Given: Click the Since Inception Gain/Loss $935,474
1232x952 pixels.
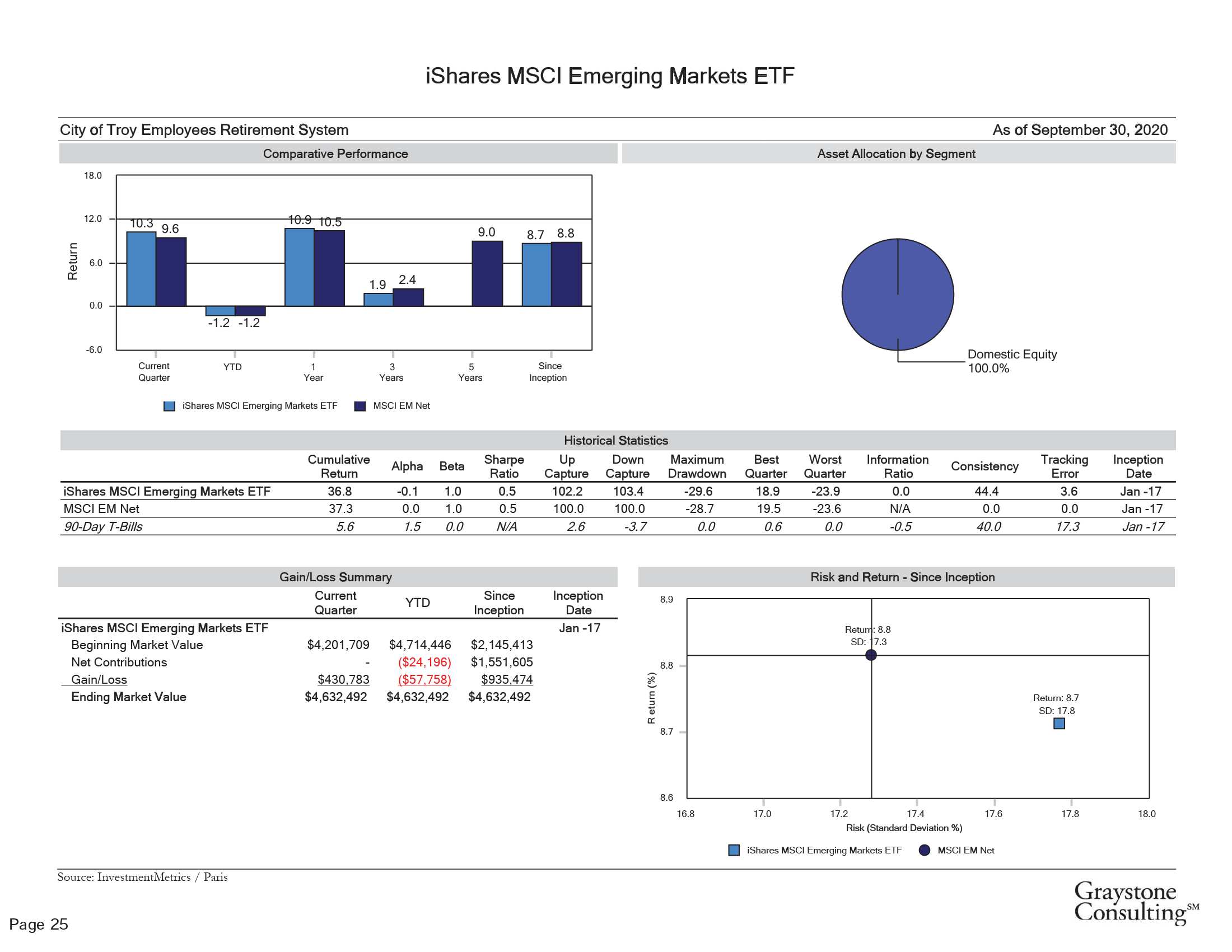Looking at the screenshot, I should coord(507,680).
